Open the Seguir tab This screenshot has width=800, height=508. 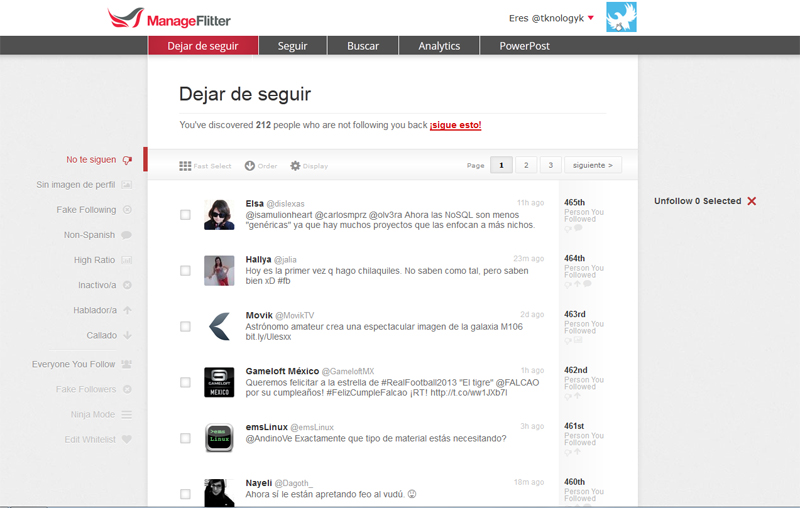[292, 46]
